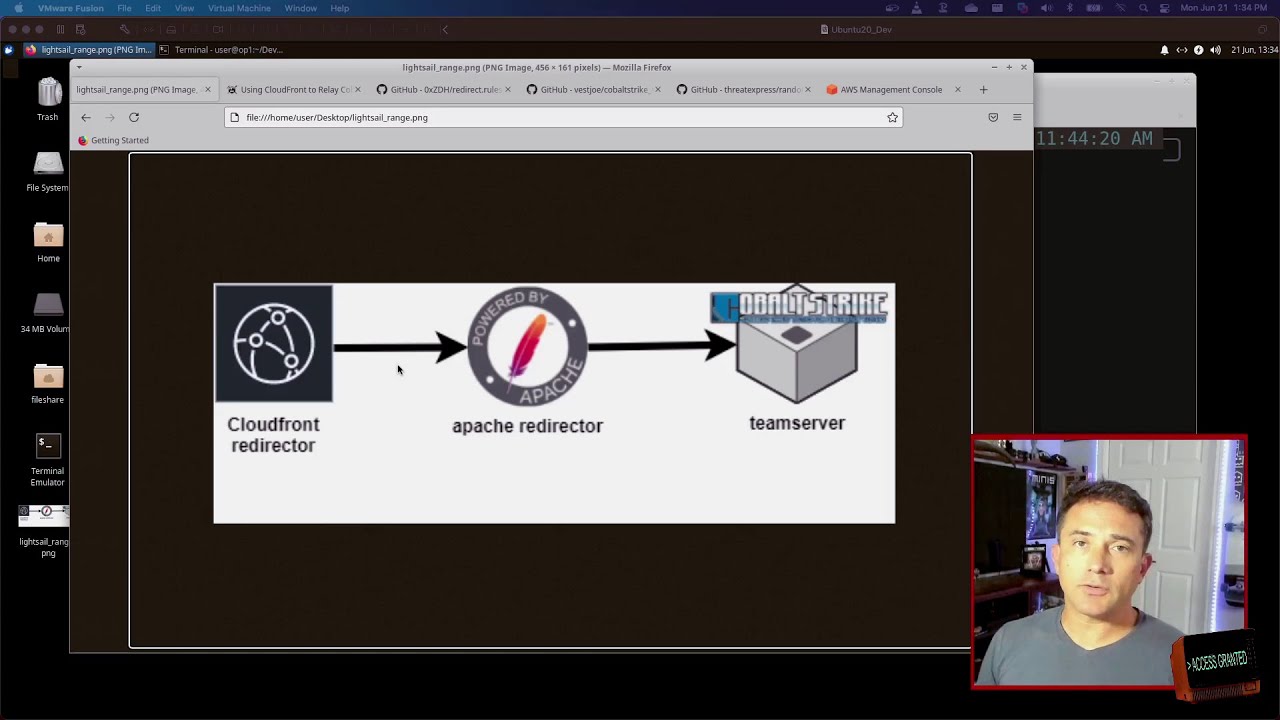Open VMware snapshots toolbar icon

pyautogui.click(x=81, y=29)
